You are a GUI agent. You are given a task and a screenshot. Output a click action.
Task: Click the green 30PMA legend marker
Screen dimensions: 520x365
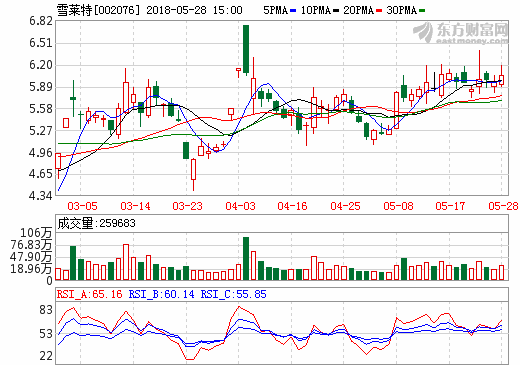pyautogui.click(x=422, y=11)
